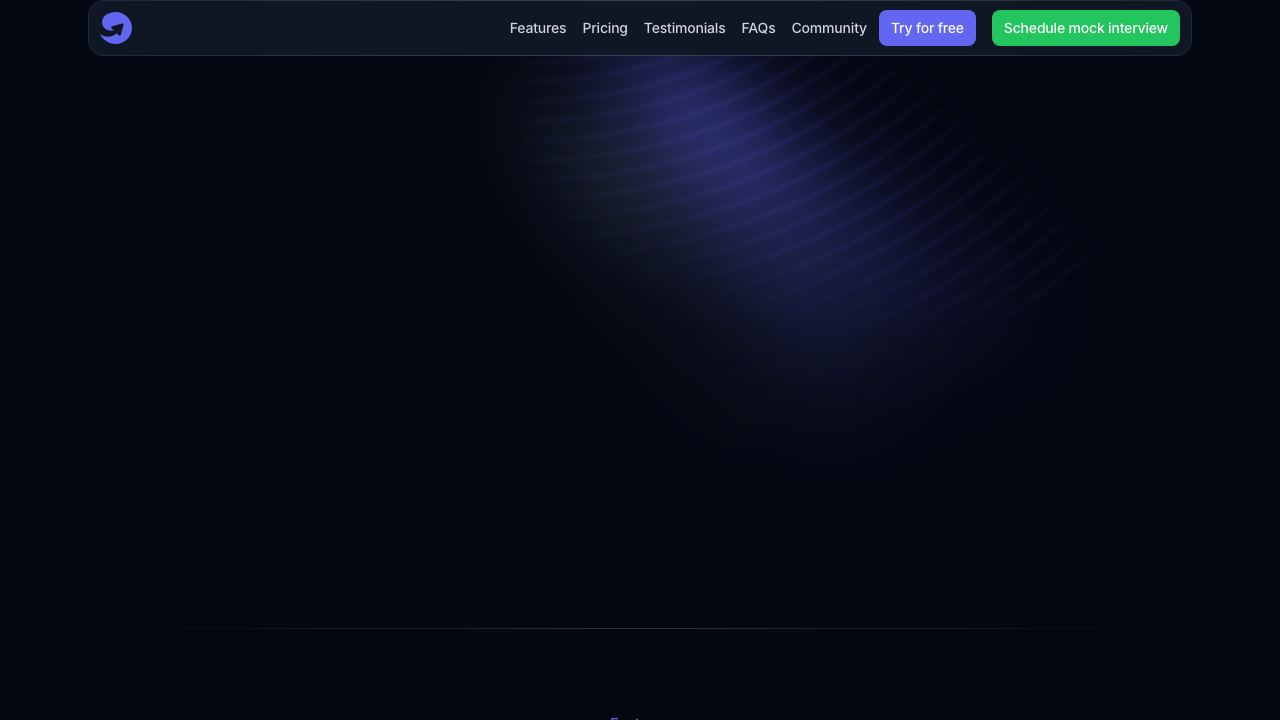This screenshot has height=720, width=1280.
Task: Open the Testimonials nav link
Action: 684,28
